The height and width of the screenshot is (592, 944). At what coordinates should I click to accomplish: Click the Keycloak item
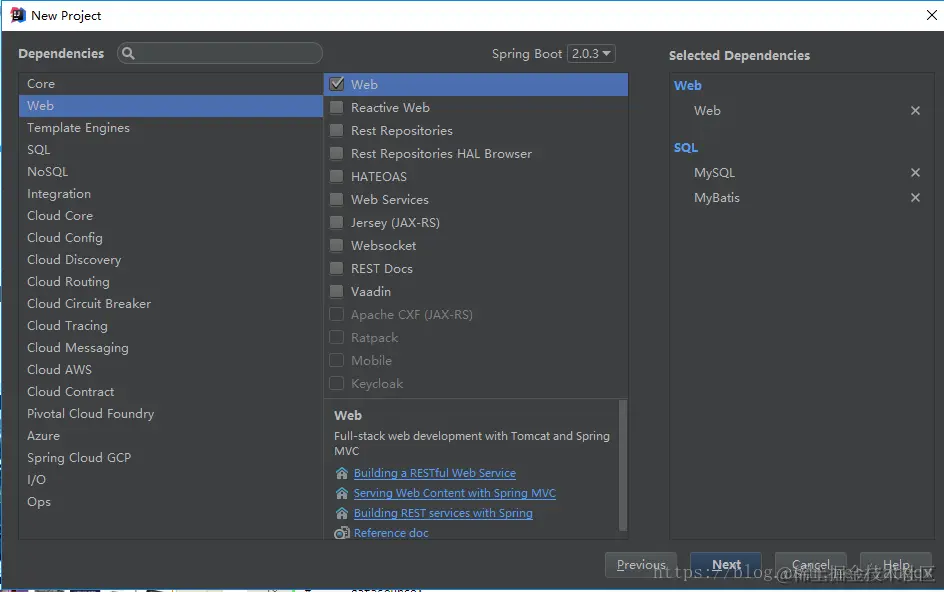coord(476,384)
